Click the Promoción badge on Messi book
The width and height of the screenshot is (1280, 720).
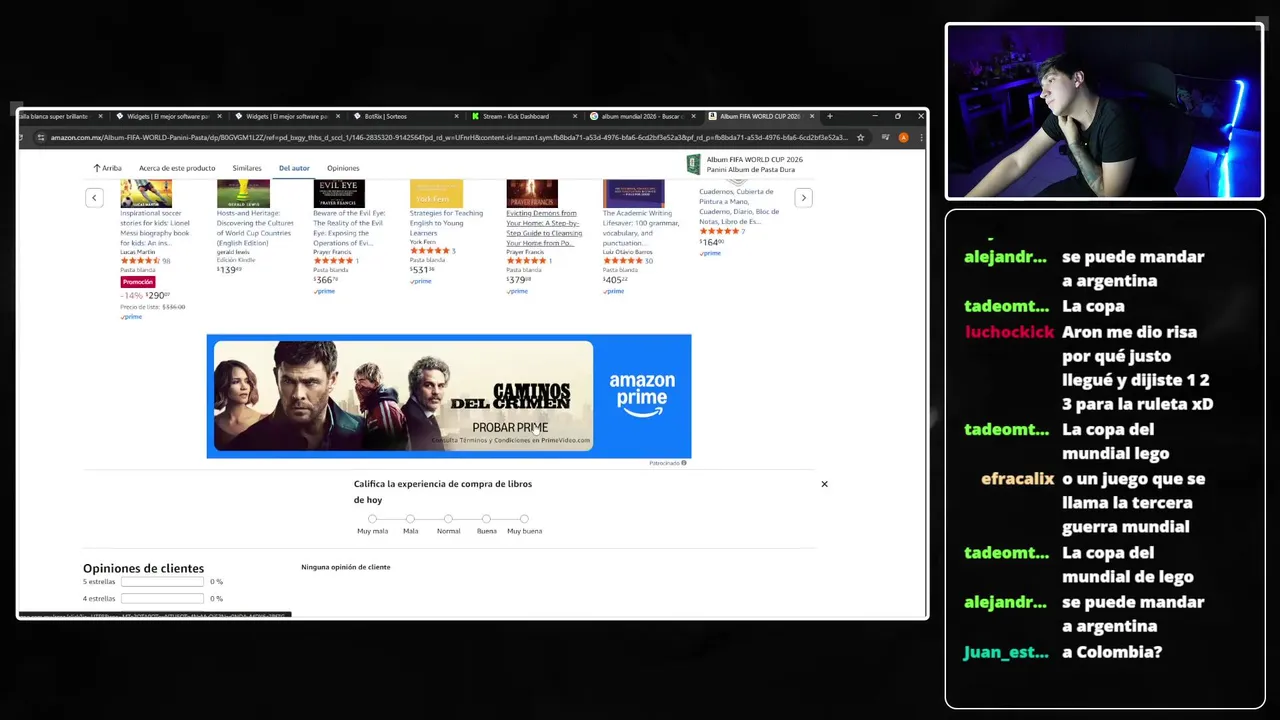(x=138, y=282)
